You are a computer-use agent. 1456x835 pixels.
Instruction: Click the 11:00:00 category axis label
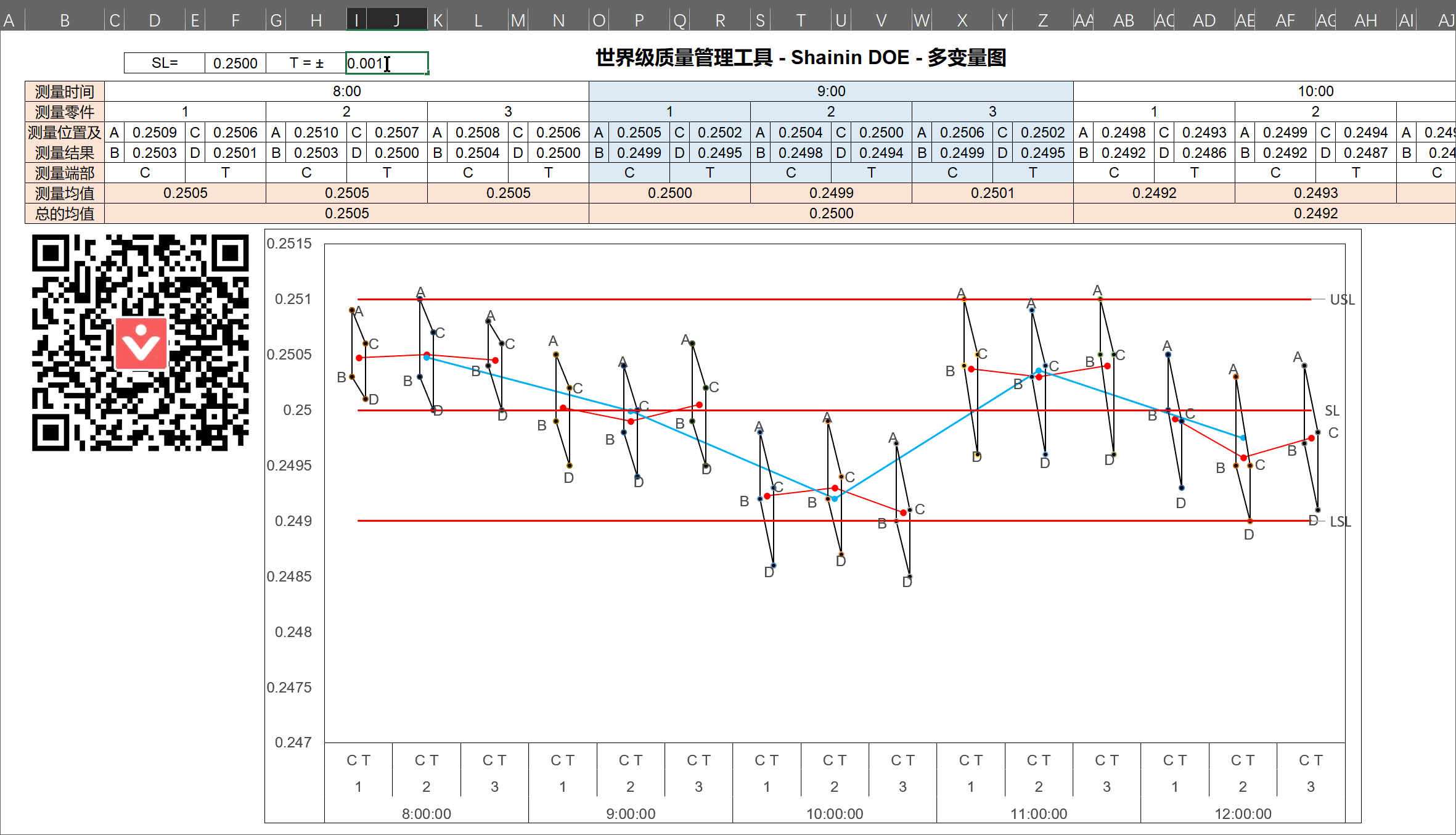[x=1039, y=813]
